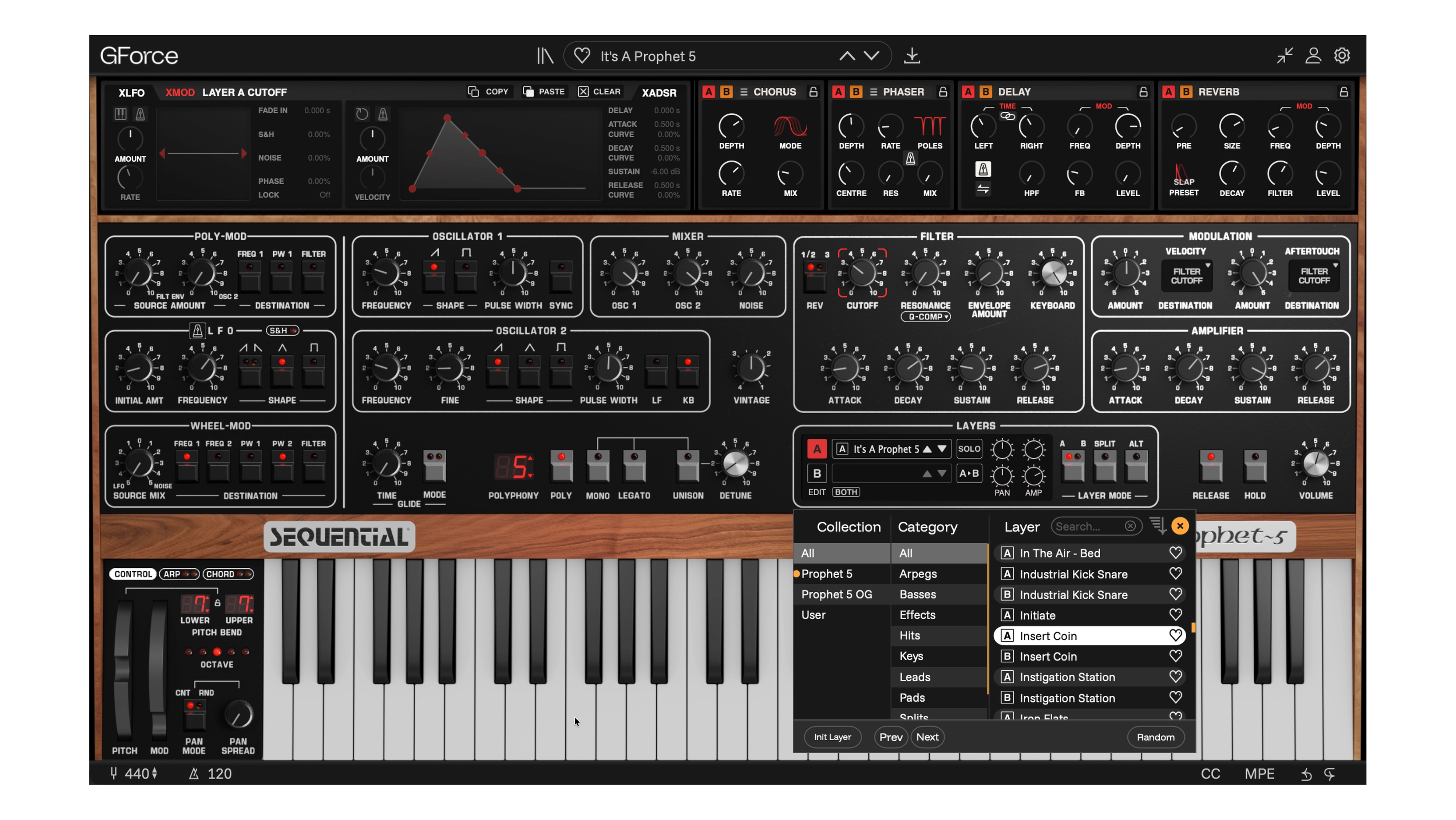This screenshot has width=1456, height=820.
Task: Select the Prophet 5 OG collection
Action: [841, 594]
